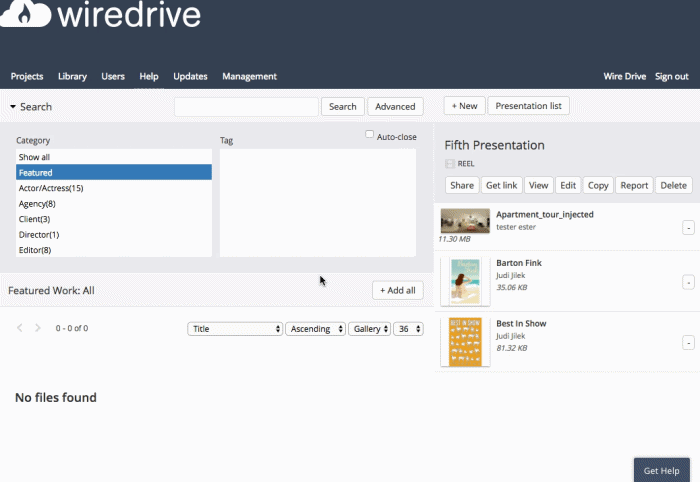This screenshot has width=700, height=482.
Task: Open the presentation Report
Action: coord(634,185)
